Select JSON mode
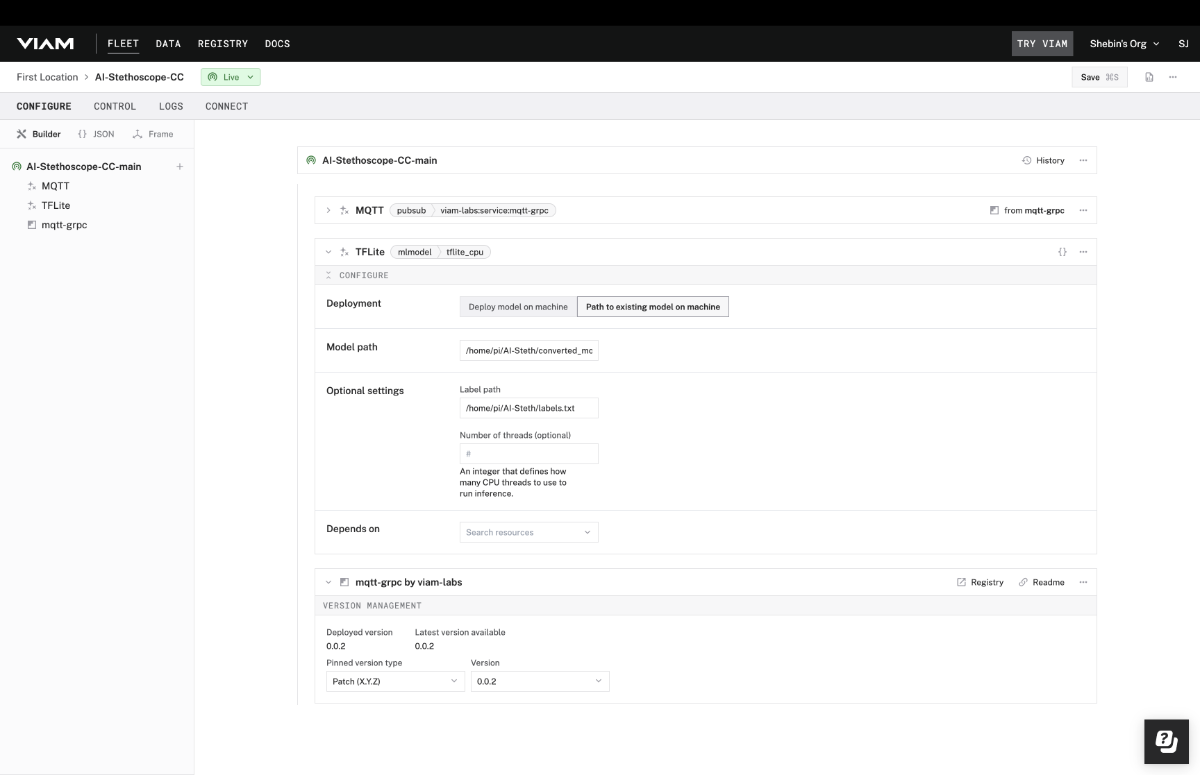Screen dimensions: 1200x775 coord(96,134)
